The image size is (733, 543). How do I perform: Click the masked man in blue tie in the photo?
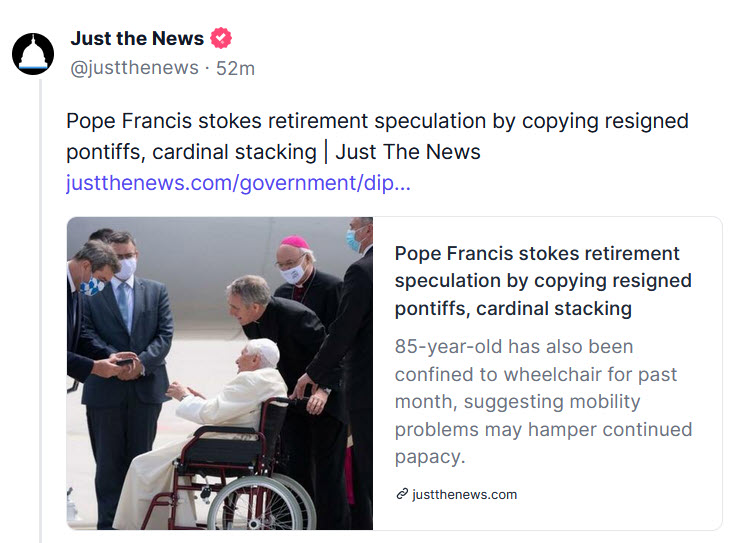[124, 310]
